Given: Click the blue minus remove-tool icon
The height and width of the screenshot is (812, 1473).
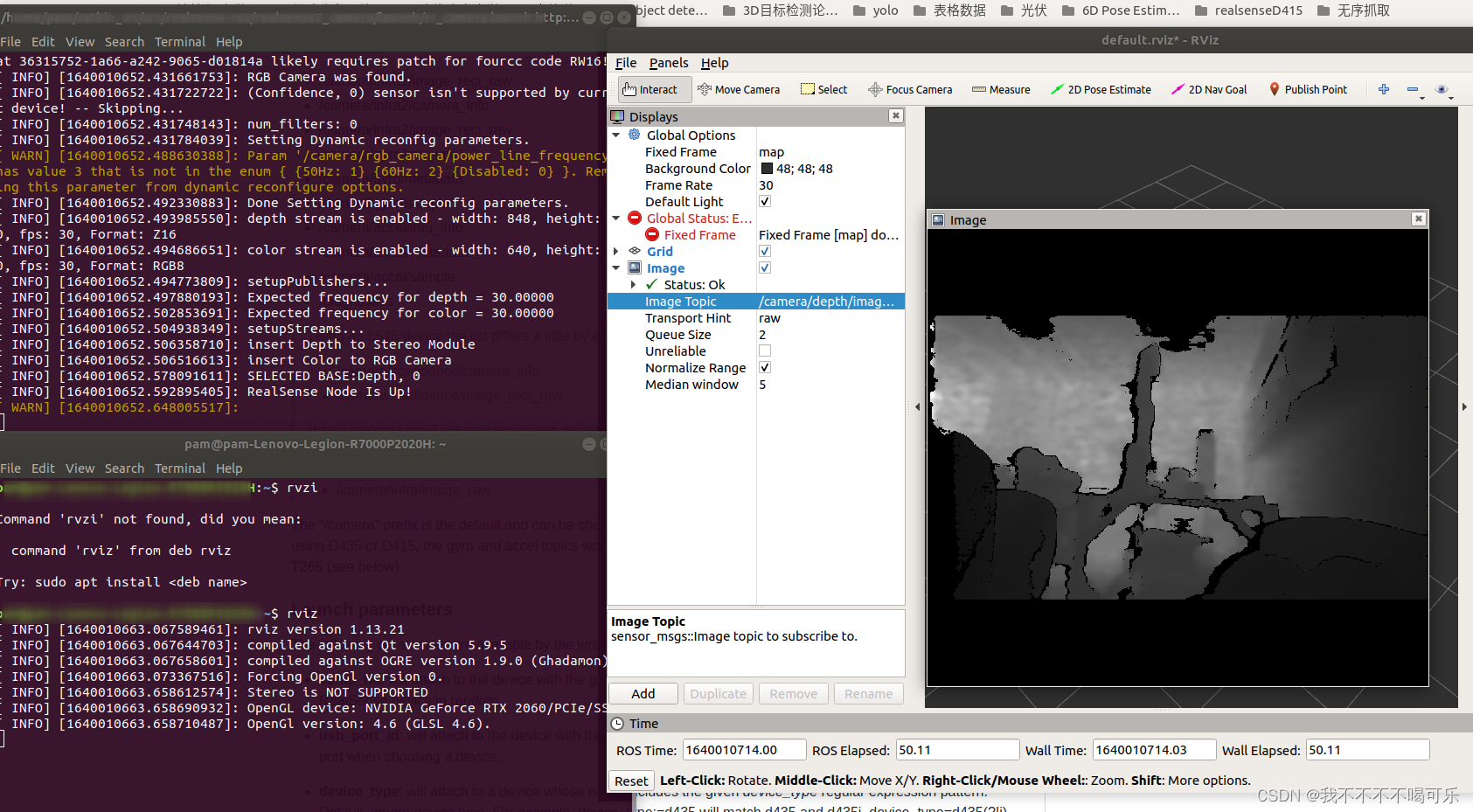Looking at the screenshot, I should point(1413,89).
